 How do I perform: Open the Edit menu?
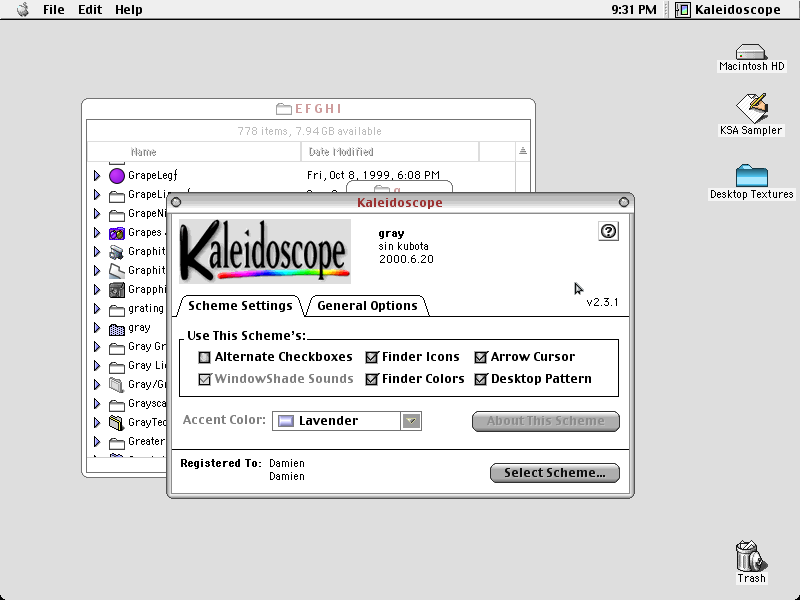pyautogui.click(x=90, y=10)
